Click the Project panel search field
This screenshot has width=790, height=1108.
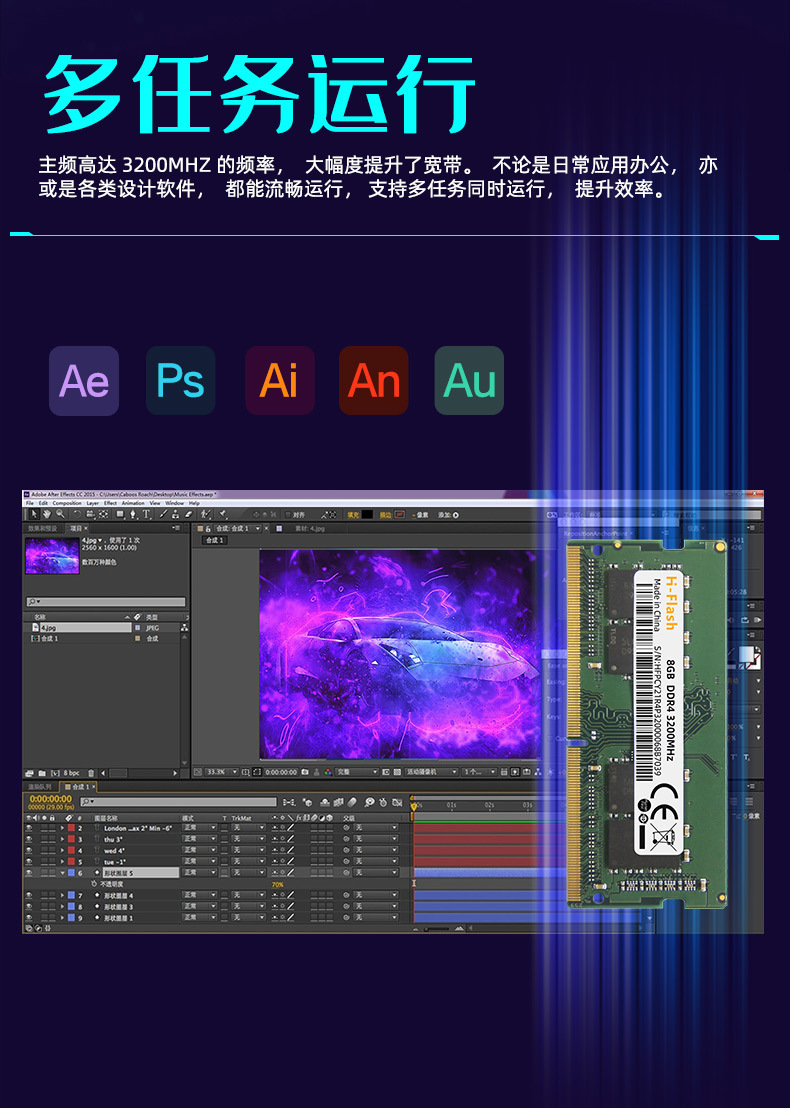[106, 602]
